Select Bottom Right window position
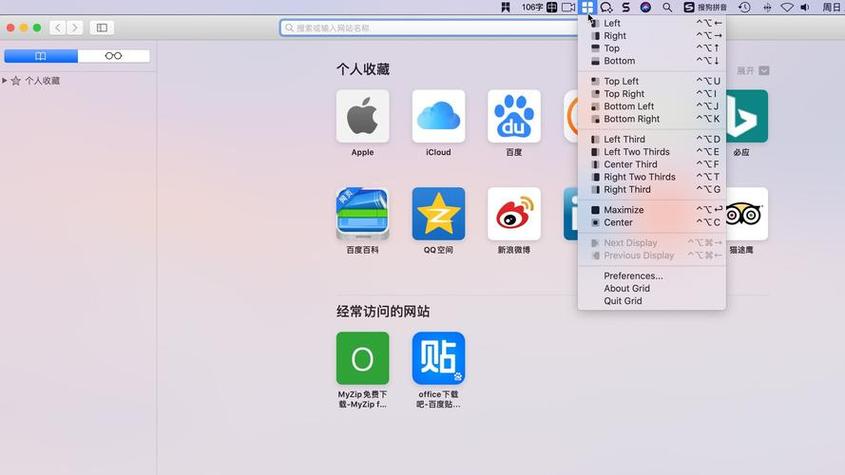 [652, 119]
